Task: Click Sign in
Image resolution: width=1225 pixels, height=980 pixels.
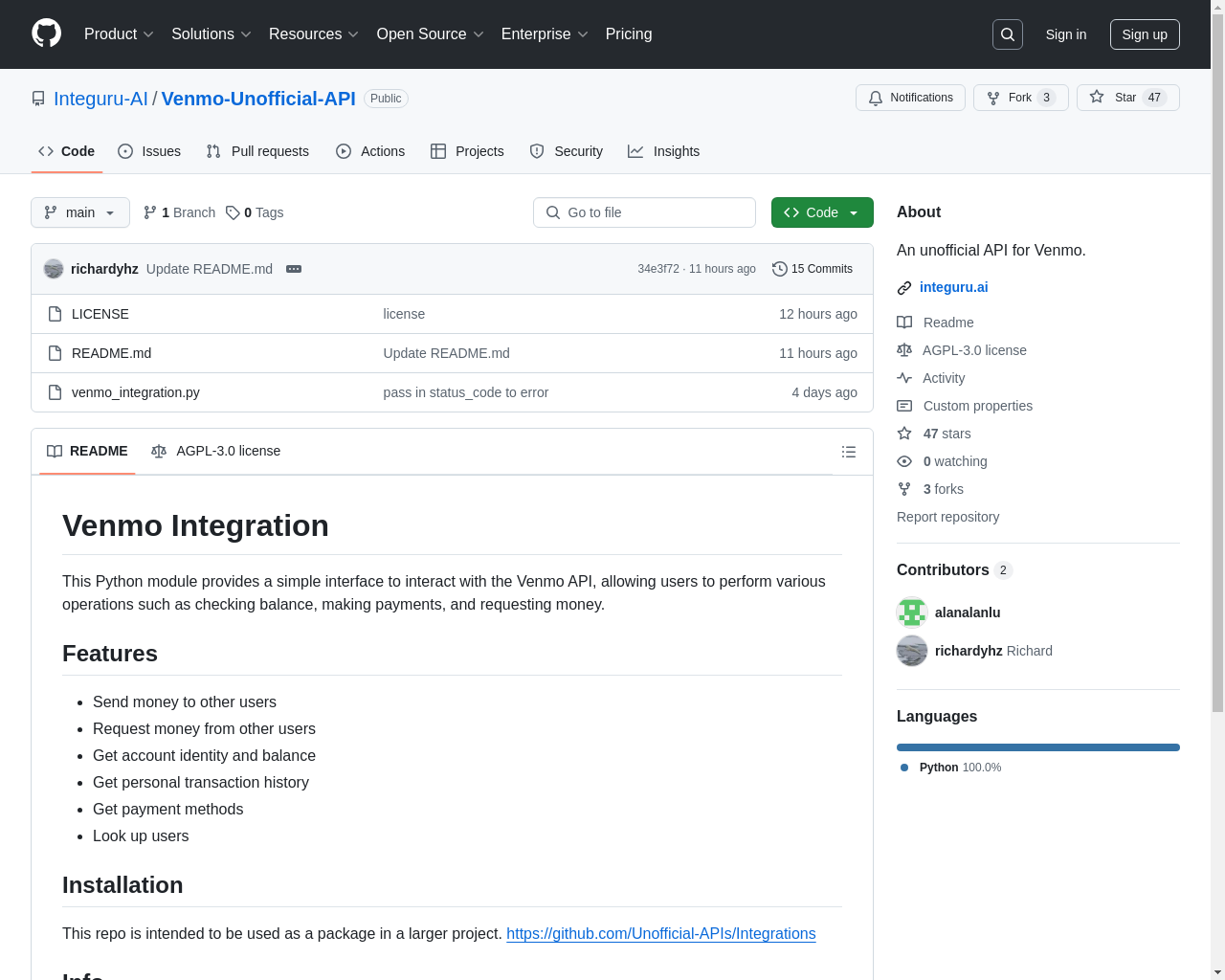Action: tap(1066, 34)
